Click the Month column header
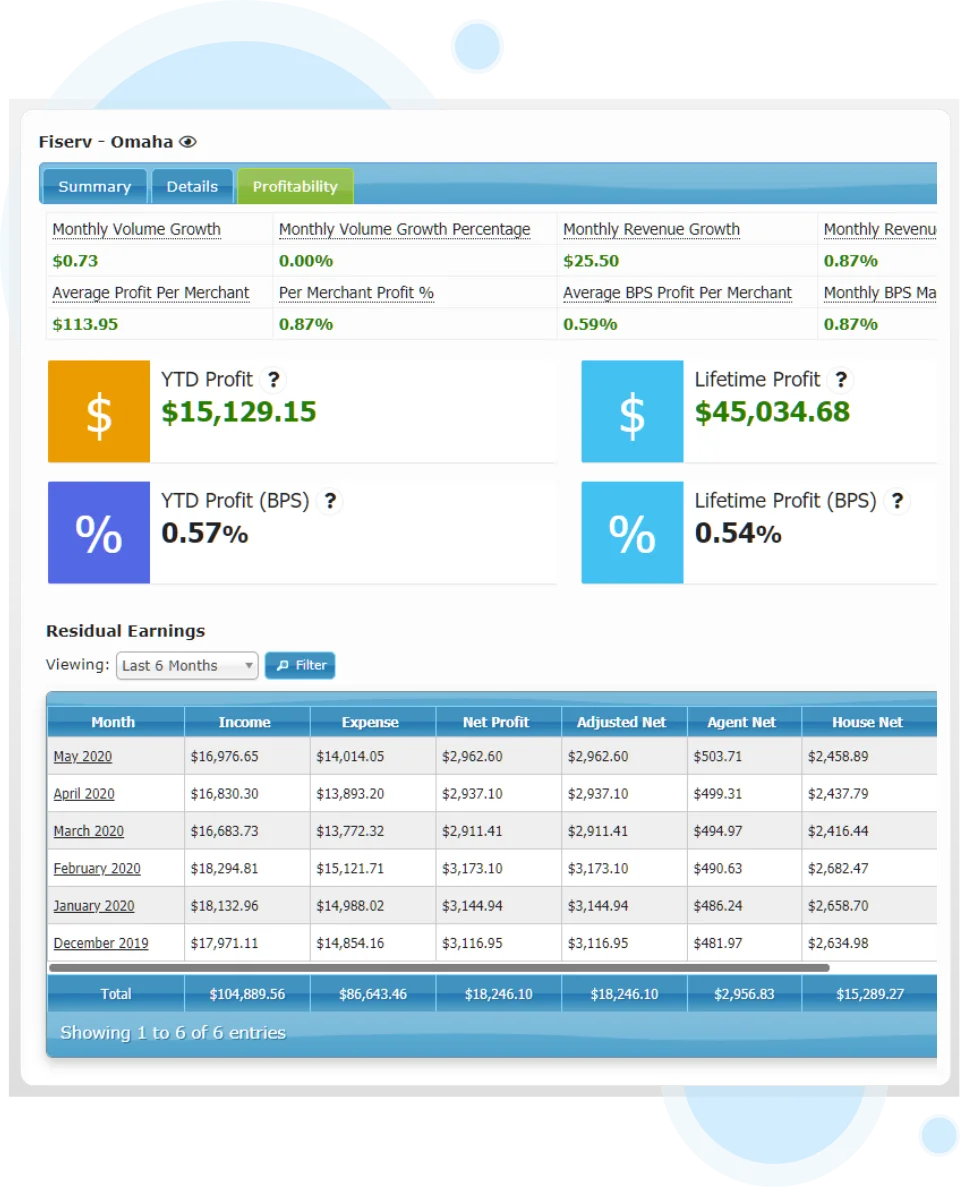This screenshot has width=960, height=1187. (x=114, y=722)
